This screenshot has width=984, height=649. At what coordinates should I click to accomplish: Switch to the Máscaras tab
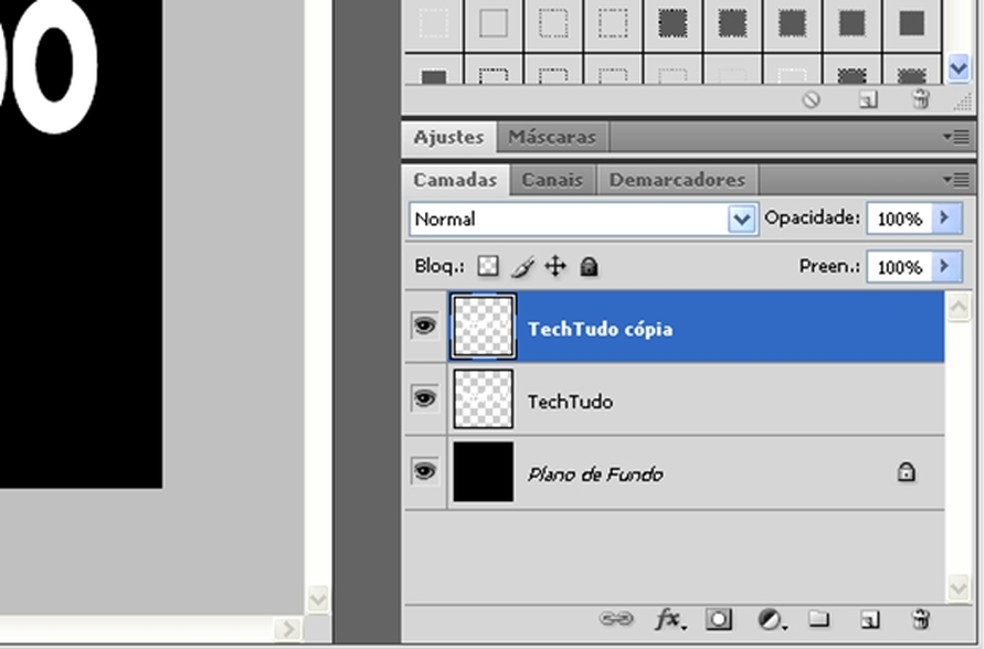coord(552,137)
